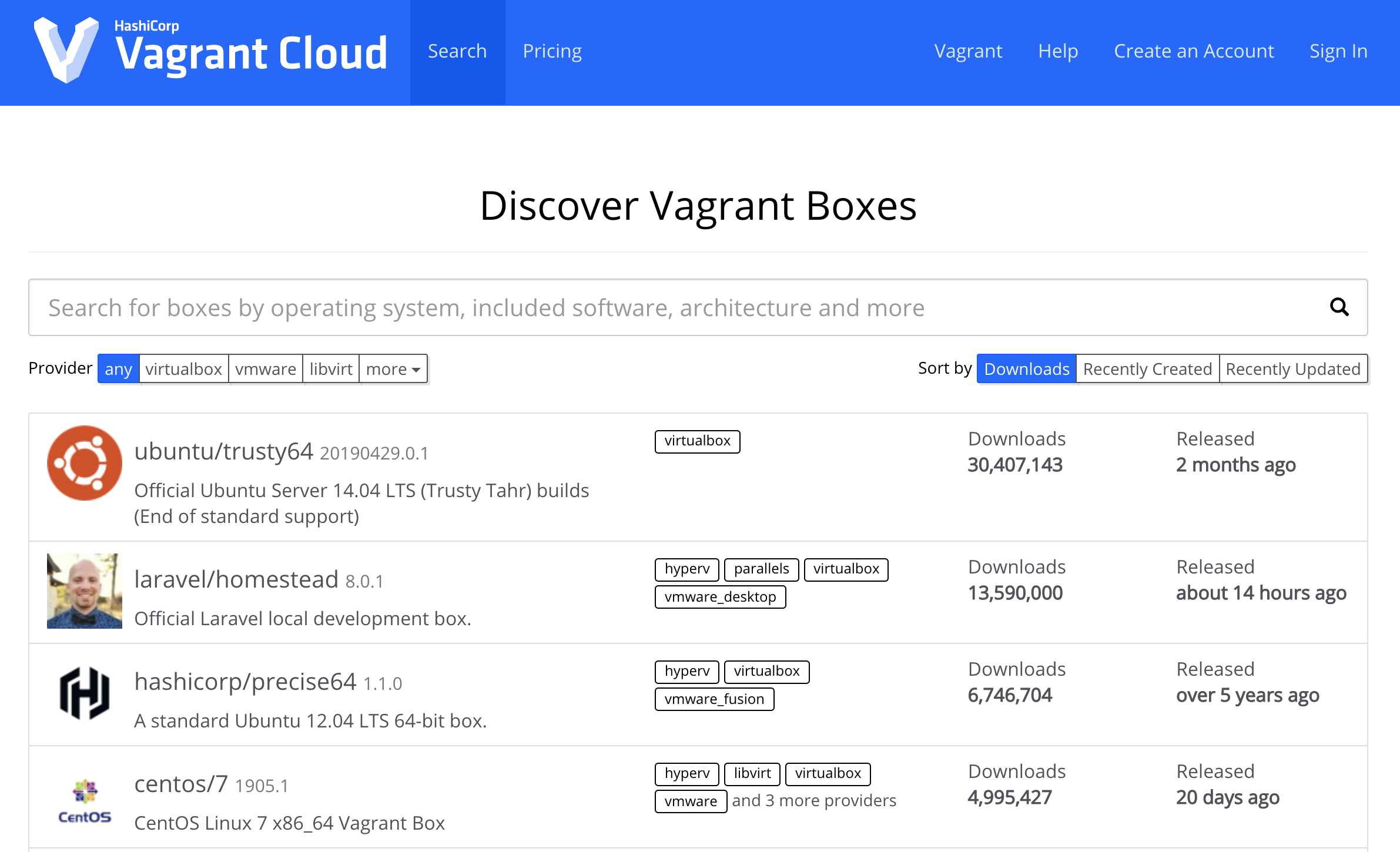Sort boxes by Recently Updated
The height and width of the screenshot is (852, 1400).
tap(1293, 369)
